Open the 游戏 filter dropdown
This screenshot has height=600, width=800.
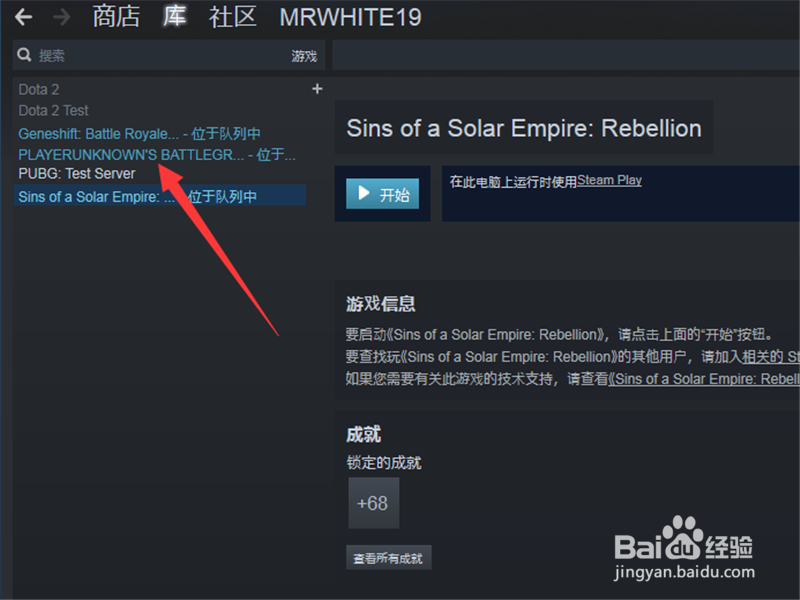coord(304,56)
